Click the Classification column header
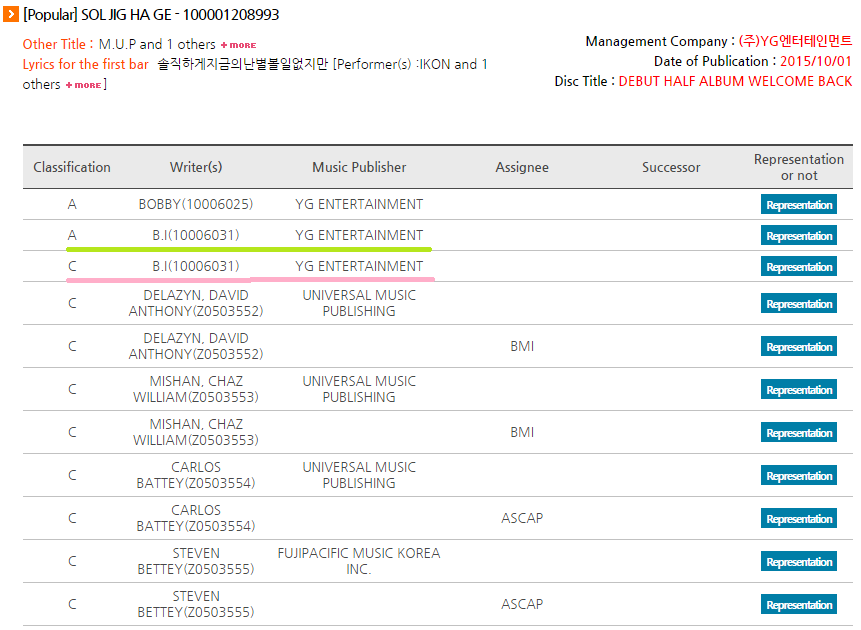Screen dimensions: 861x630 pyautogui.click(x=72, y=167)
